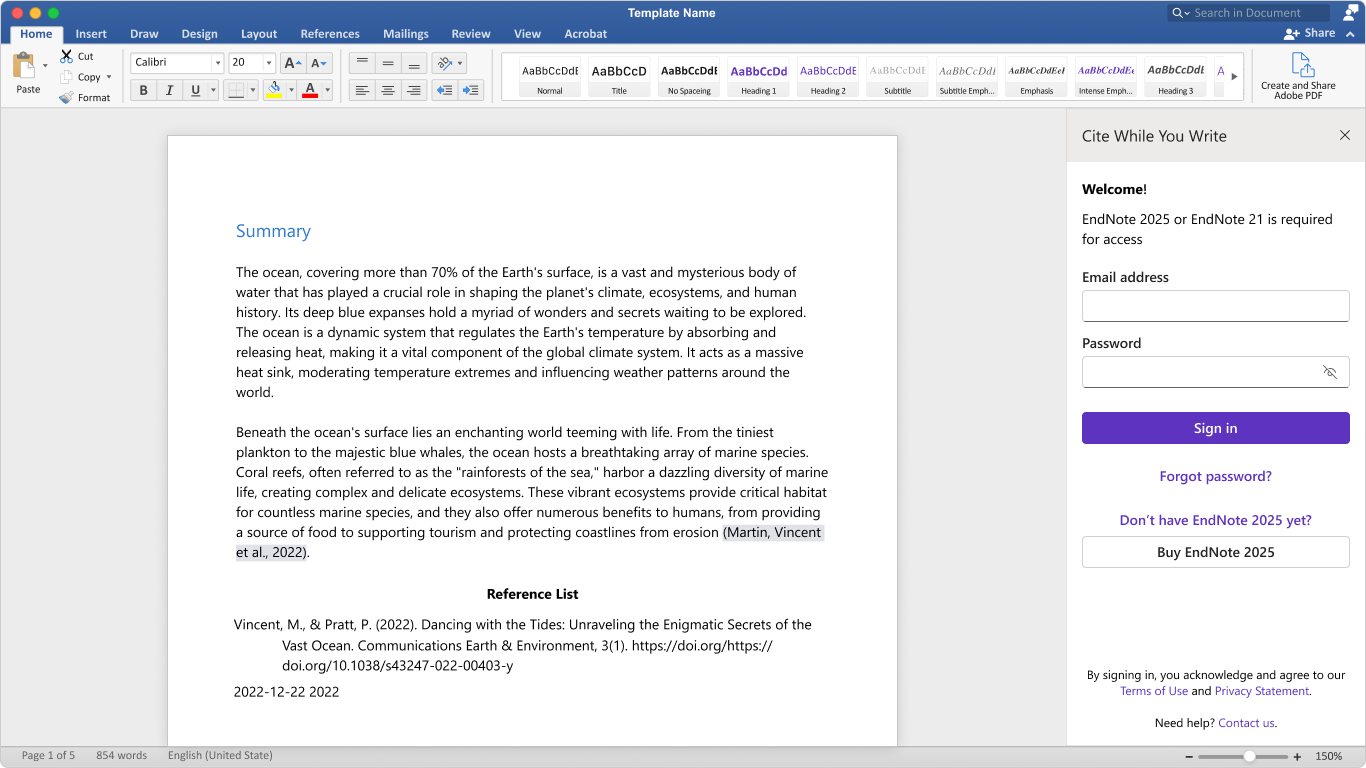Click the Password input field
The height and width of the screenshot is (768, 1366).
[1216, 372]
